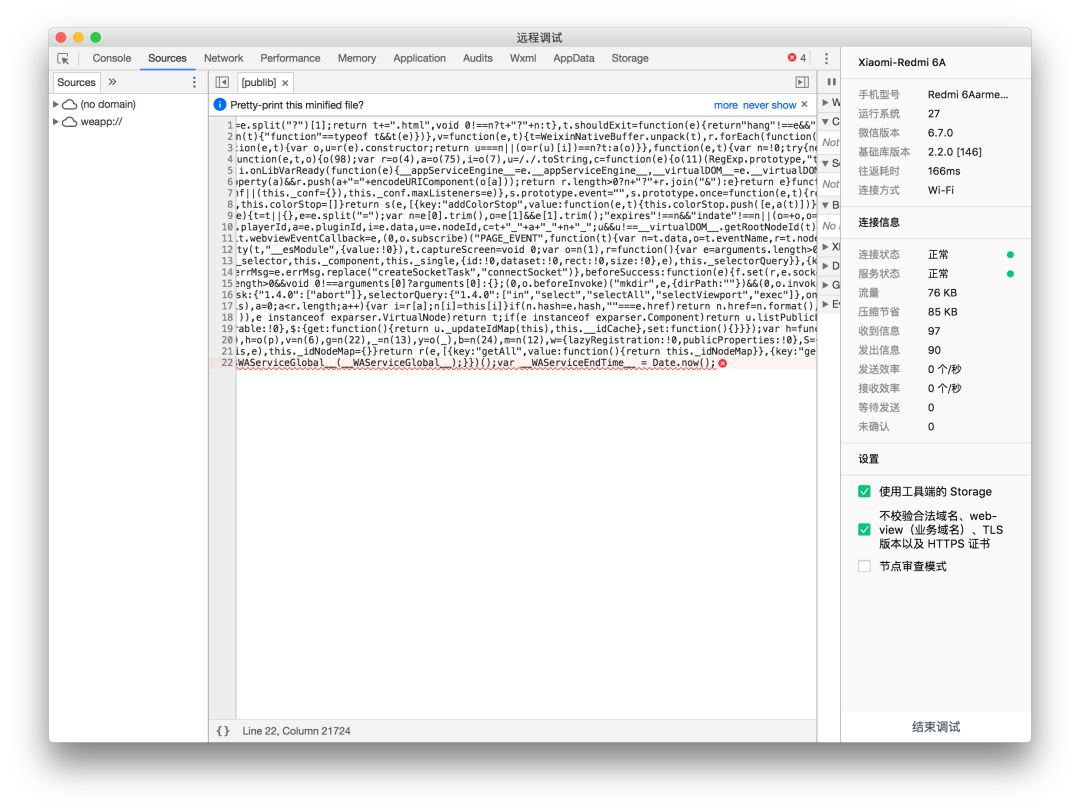Activate the inspect element picker icon
The image size is (1080, 812).
63,59
